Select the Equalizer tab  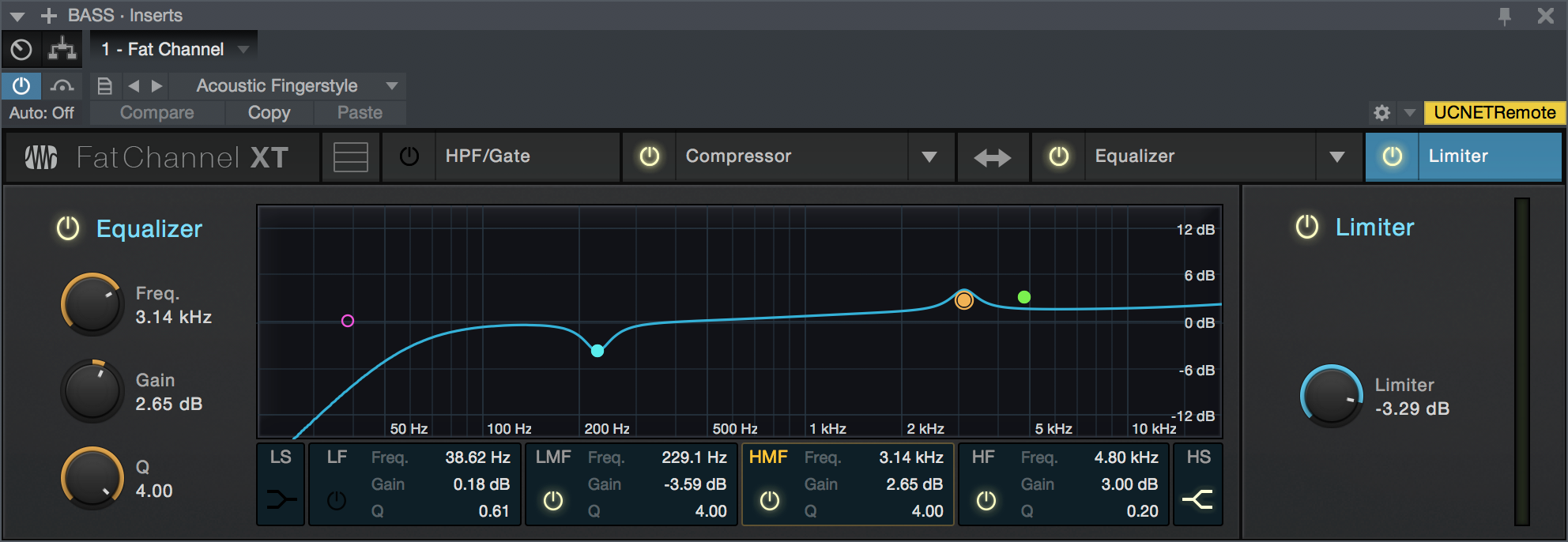(x=1200, y=156)
